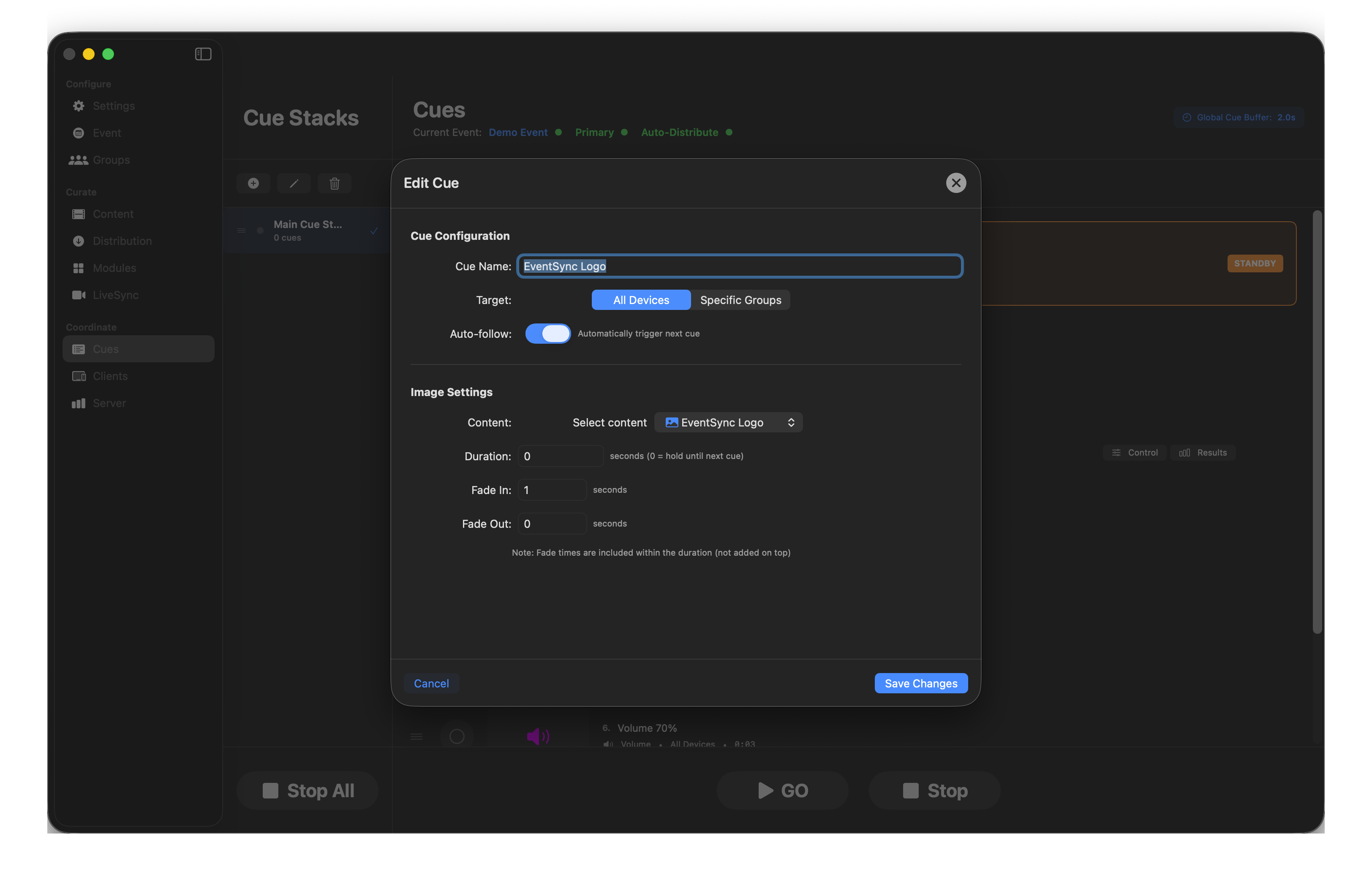The image size is (1372, 896).
Task: Fire the next cue with GO
Action: coord(782,790)
